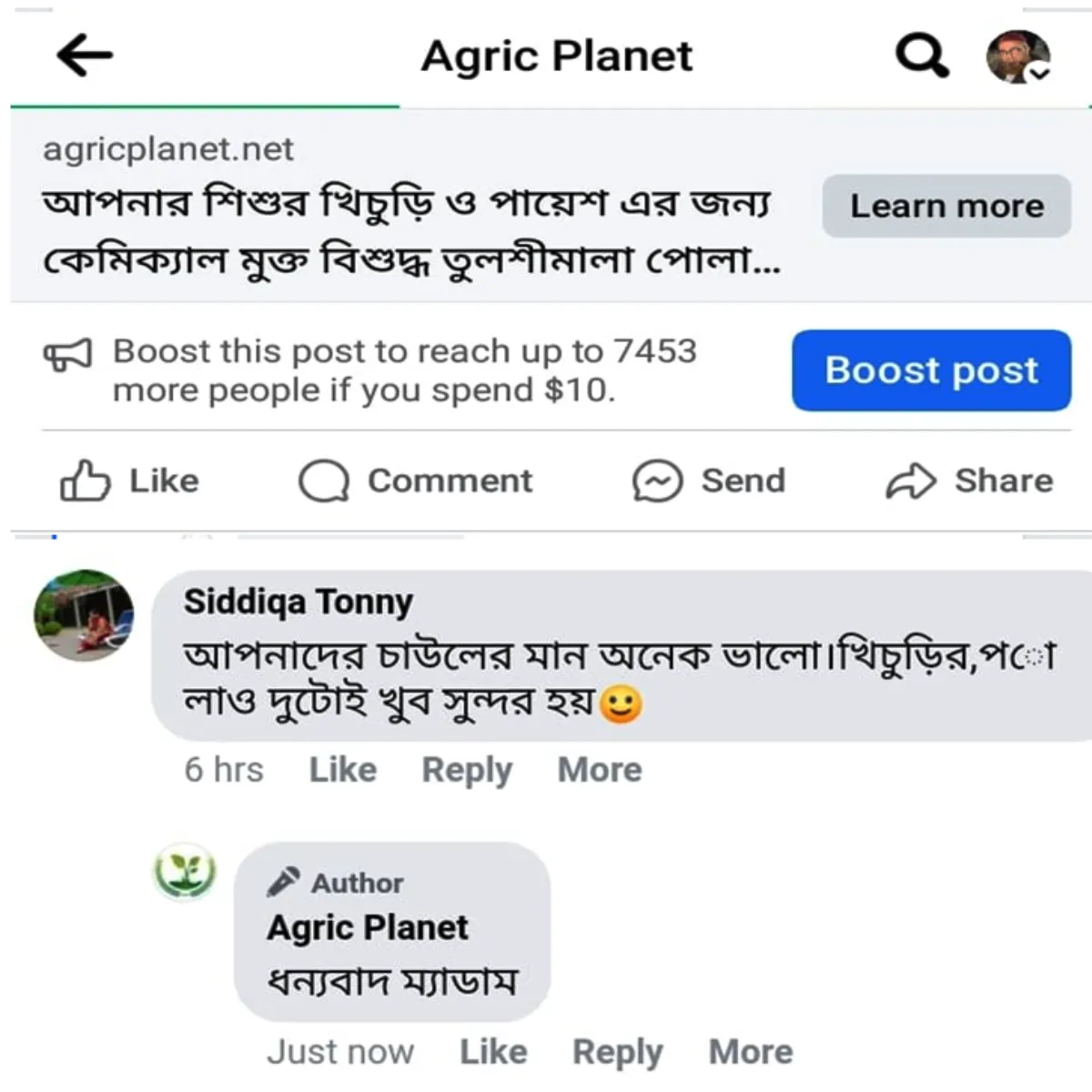Open More options on Siddiqa's comment
Viewport: 1092px width, 1092px height.
click(600, 770)
